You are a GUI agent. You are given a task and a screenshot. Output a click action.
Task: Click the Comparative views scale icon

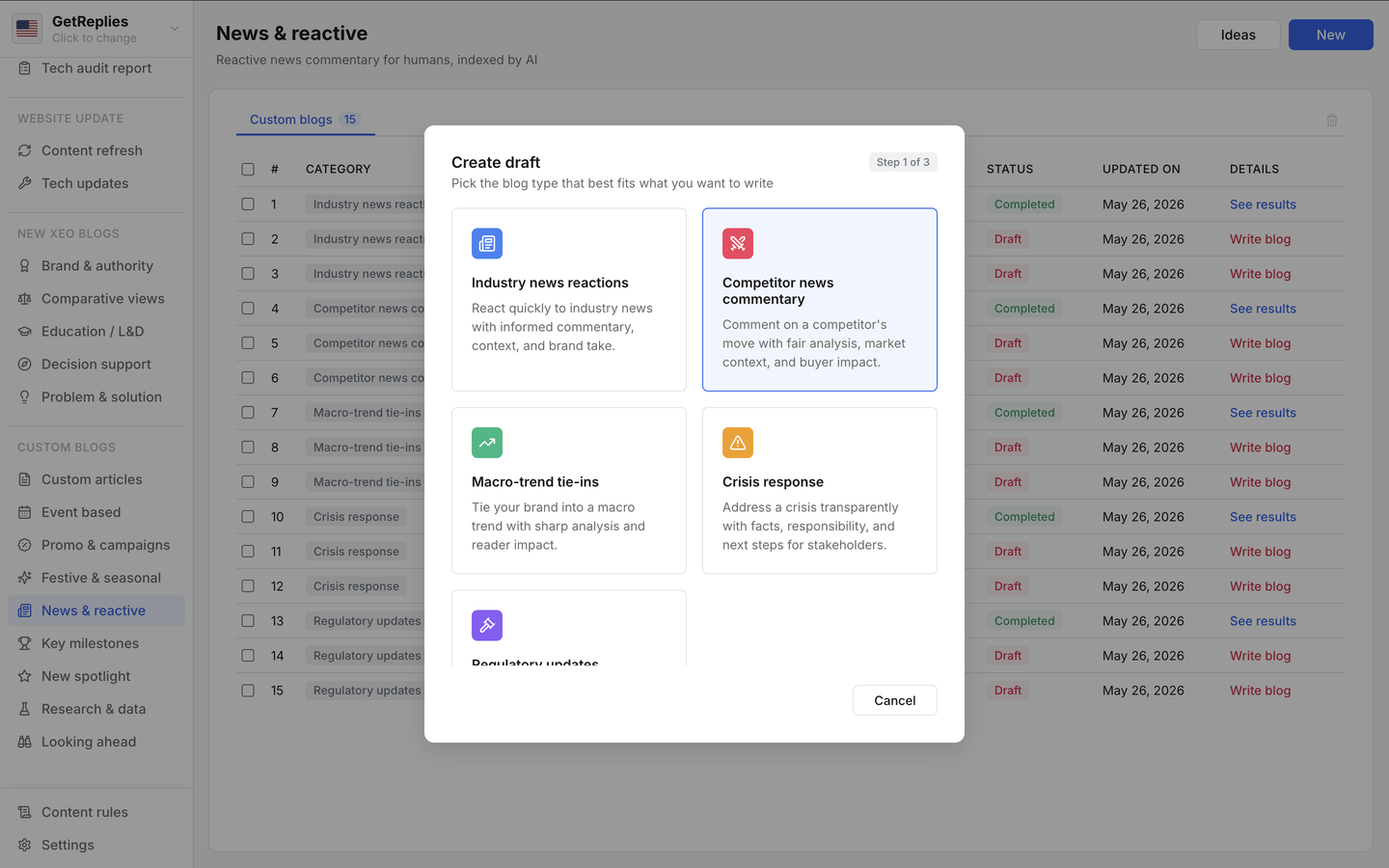click(x=25, y=299)
